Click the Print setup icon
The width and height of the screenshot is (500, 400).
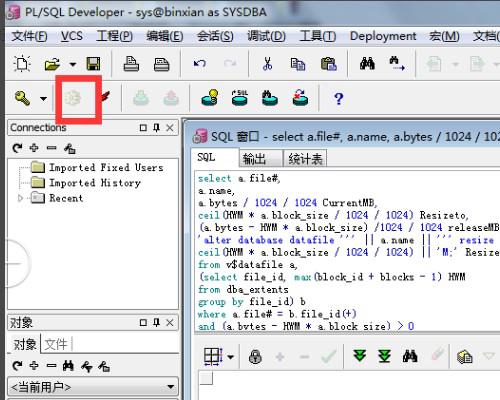[161, 64]
